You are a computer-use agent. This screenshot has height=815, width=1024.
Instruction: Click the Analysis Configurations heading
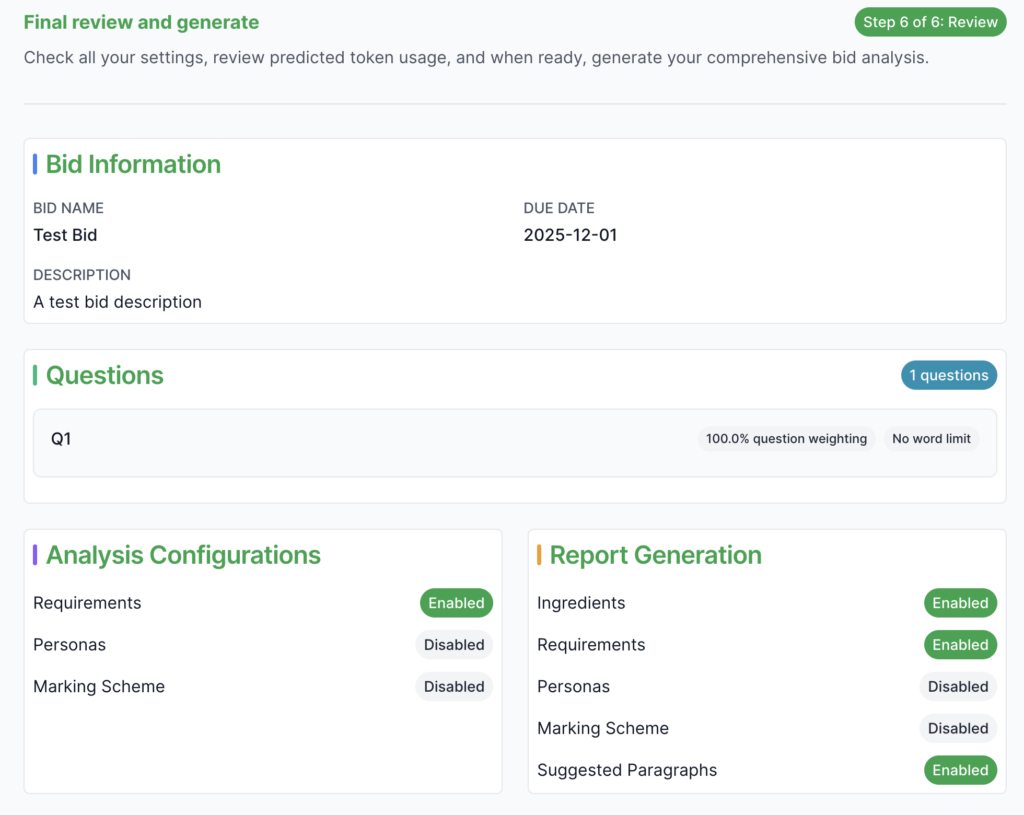point(183,555)
